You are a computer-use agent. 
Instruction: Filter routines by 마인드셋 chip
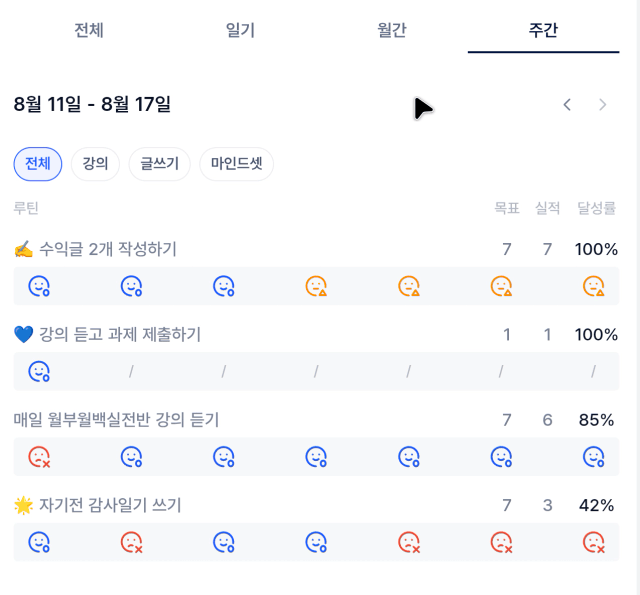[236, 164]
